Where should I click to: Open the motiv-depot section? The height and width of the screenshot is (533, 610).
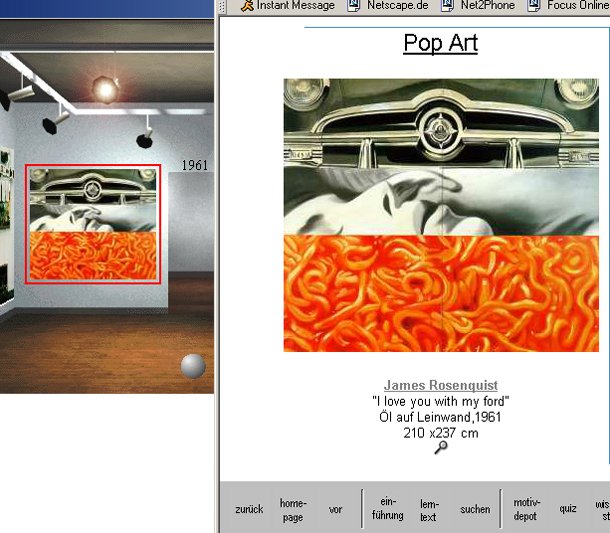coord(525,509)
